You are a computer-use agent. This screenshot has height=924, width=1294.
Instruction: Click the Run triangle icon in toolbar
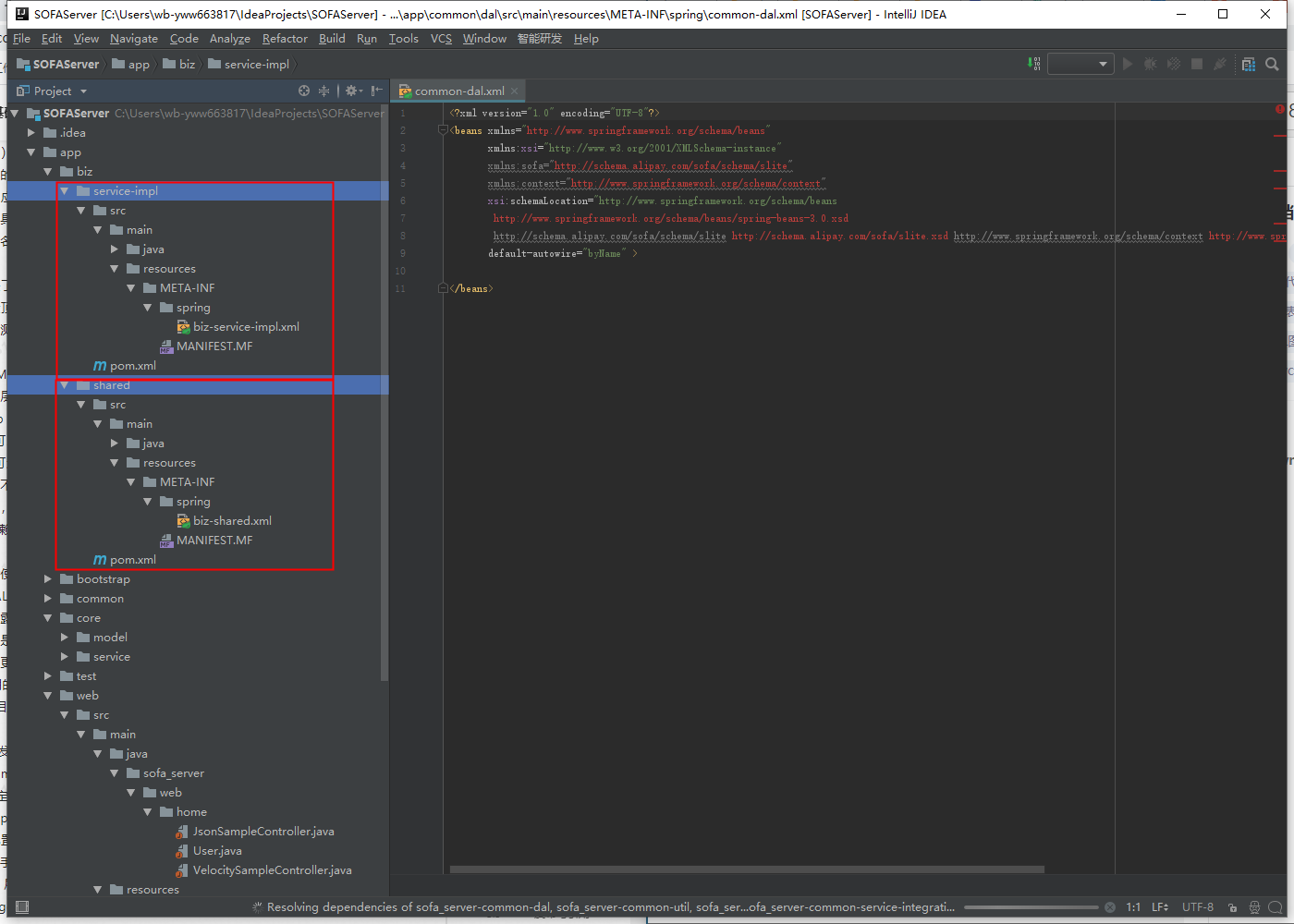(x=1128, y=64)
